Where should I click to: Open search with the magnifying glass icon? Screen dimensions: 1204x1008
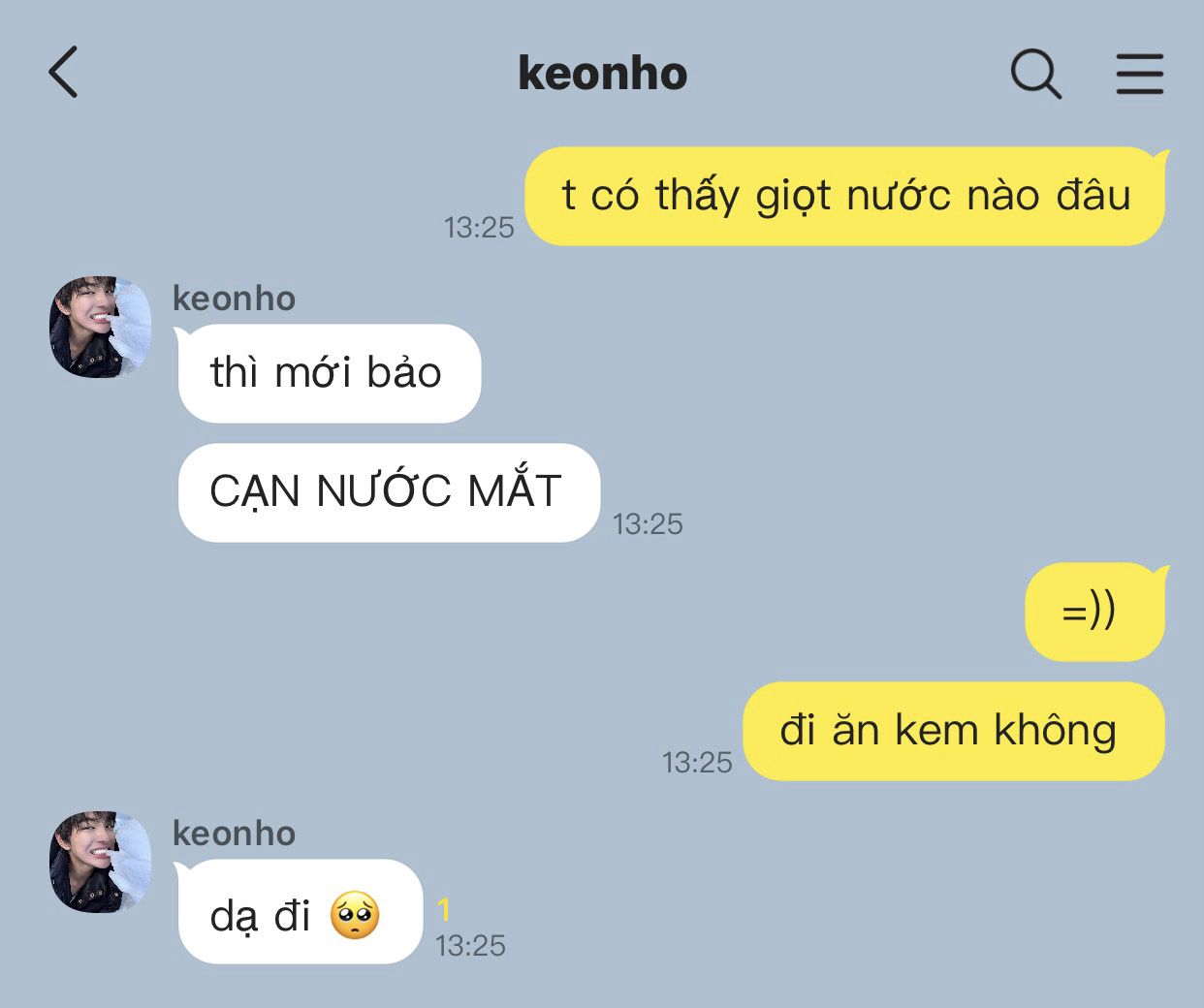[1036, 74]
